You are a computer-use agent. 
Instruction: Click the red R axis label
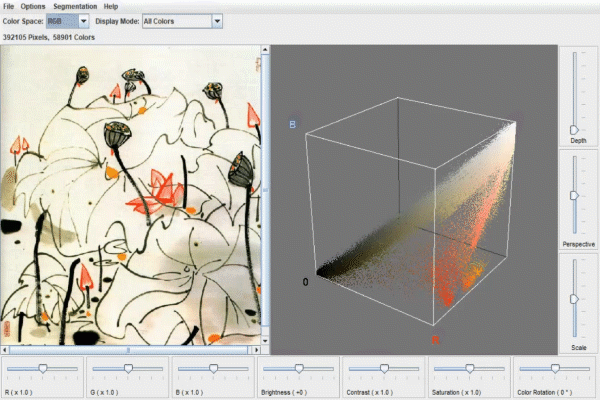pos(435,340)
